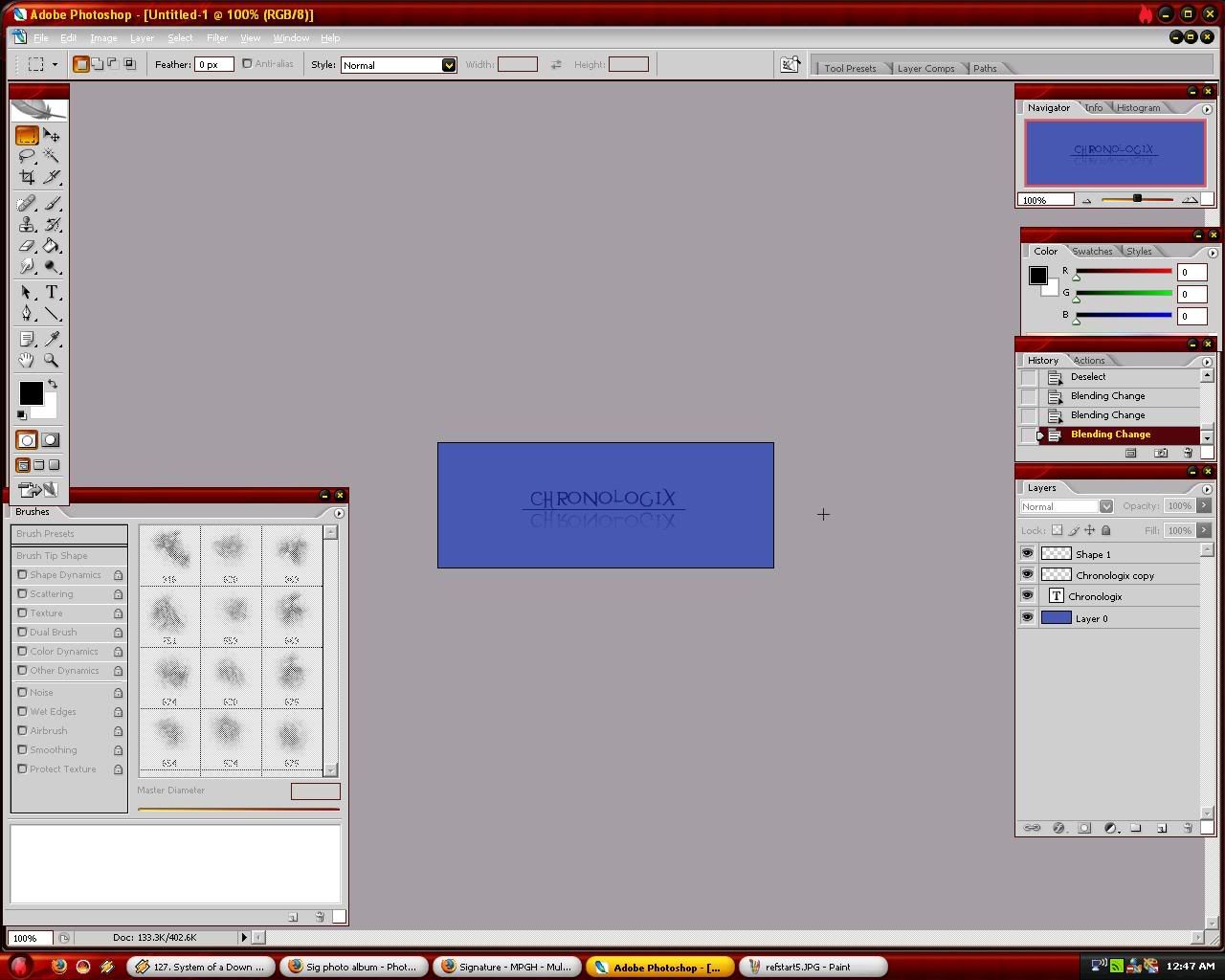Click the Color panel foreground swatch
The height and width of the screenshot is (980, 1225).
point(1037,276)
